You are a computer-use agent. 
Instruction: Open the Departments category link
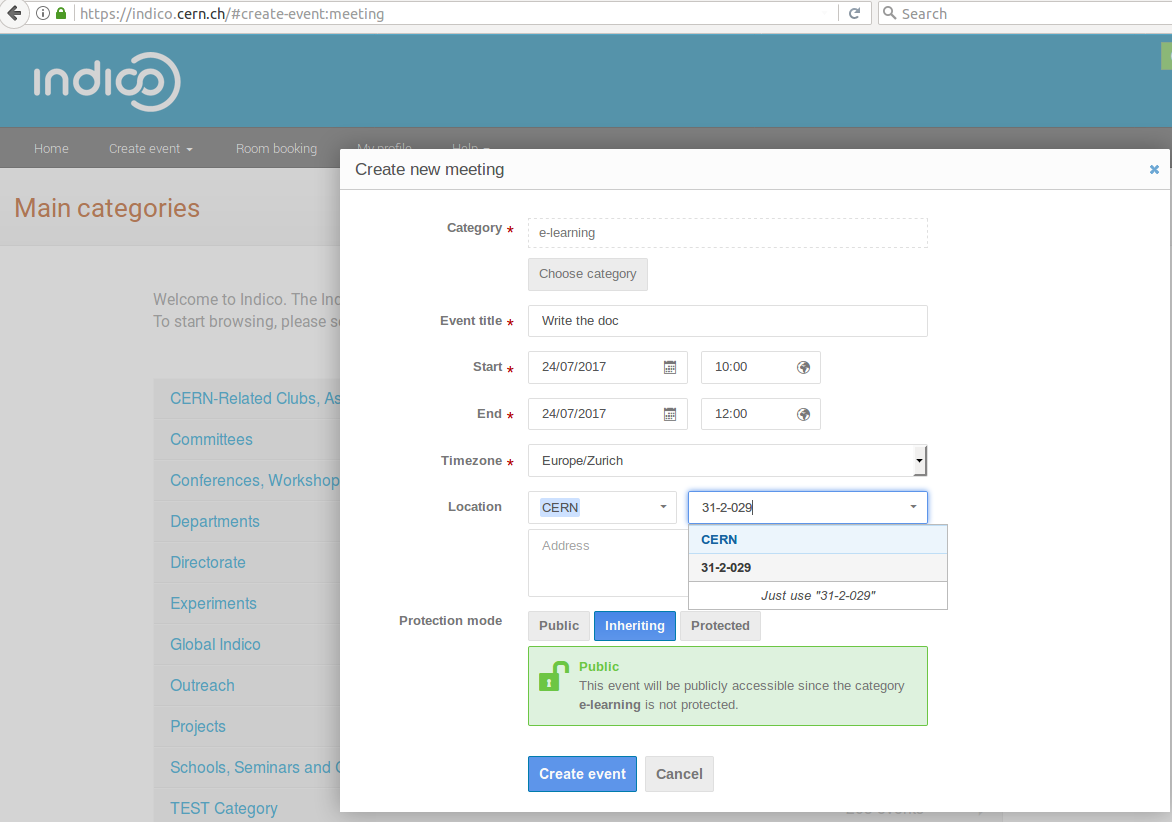215,522
